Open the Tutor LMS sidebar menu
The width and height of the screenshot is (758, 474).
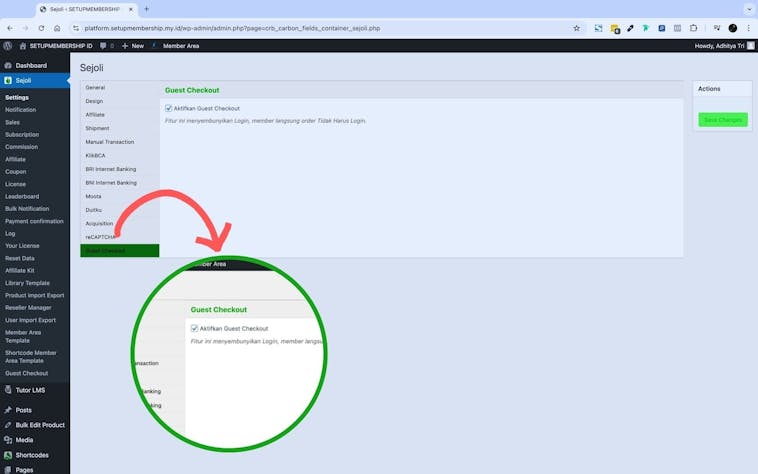click(32, 391)
